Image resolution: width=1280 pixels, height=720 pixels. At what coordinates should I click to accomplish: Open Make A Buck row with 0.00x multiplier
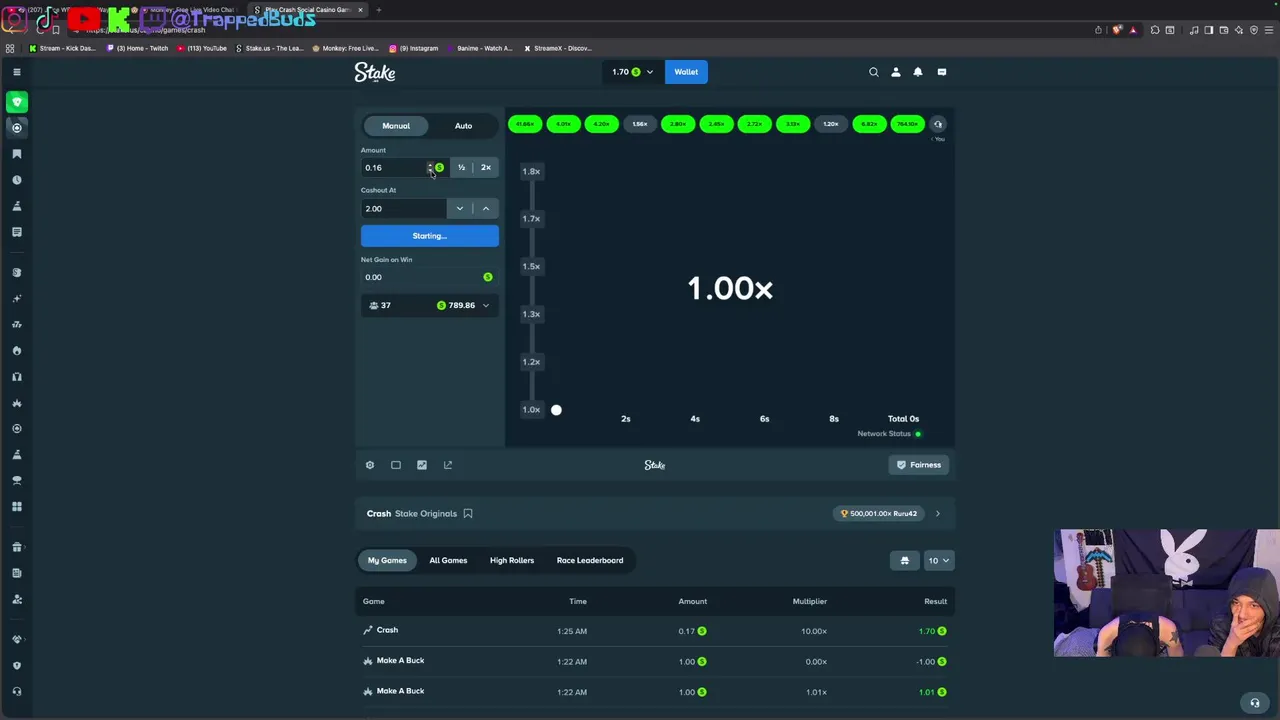[x=655, y=661]
